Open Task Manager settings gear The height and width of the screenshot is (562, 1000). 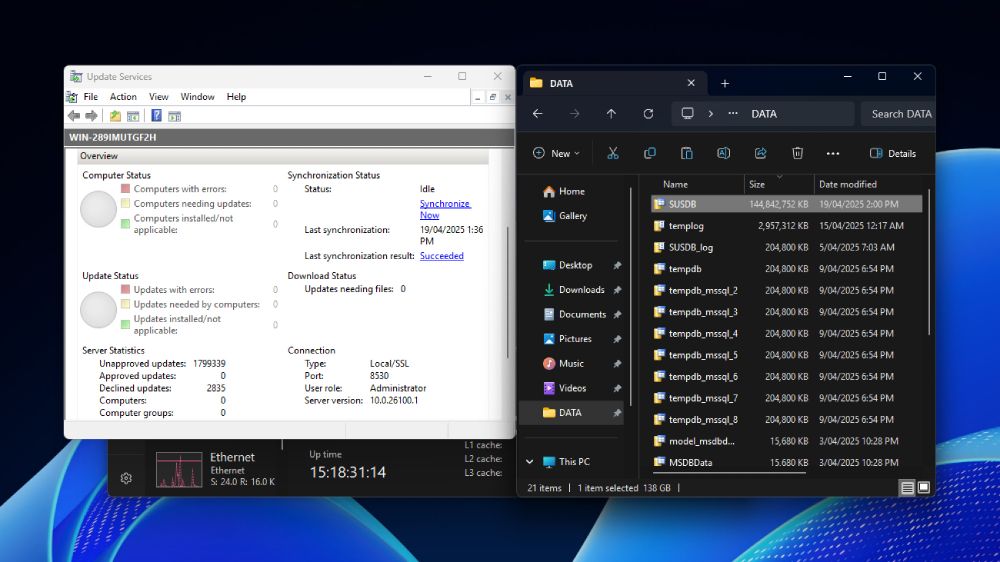click(126, 478)
